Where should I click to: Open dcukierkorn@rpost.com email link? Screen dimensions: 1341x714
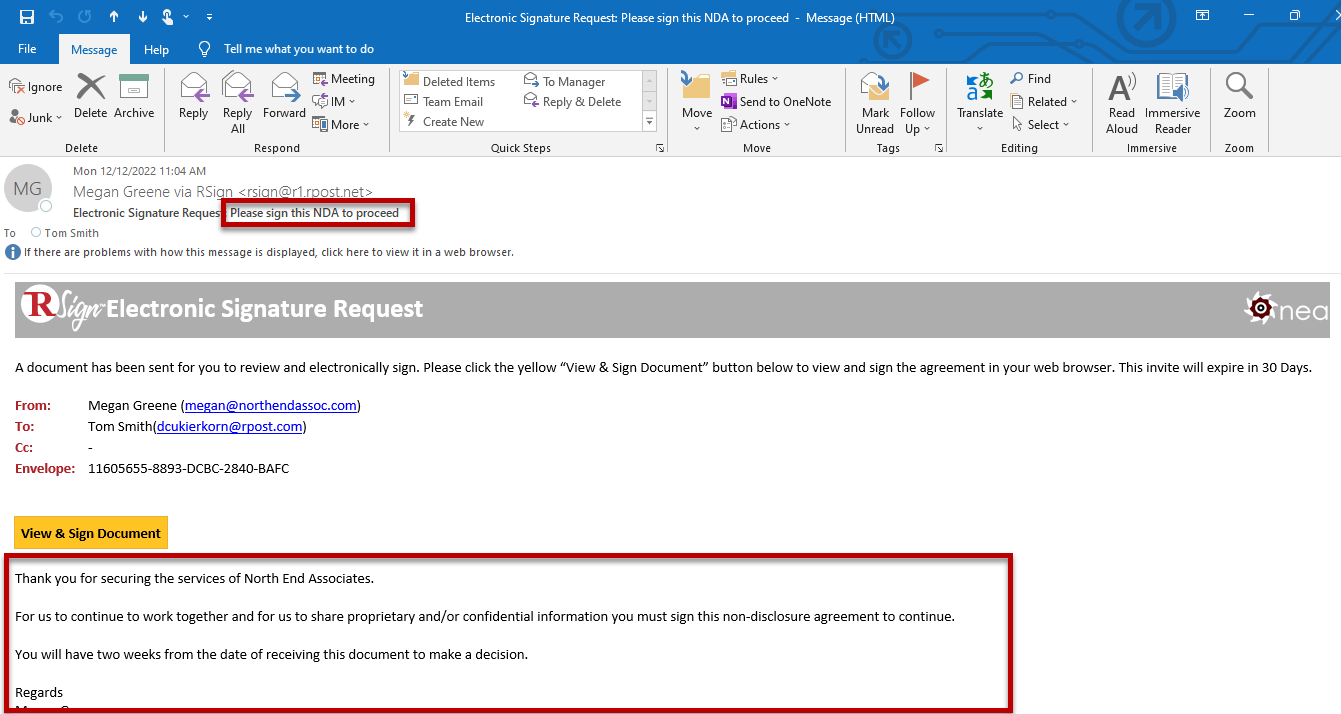pyautogui.click(x=230, y=427)
